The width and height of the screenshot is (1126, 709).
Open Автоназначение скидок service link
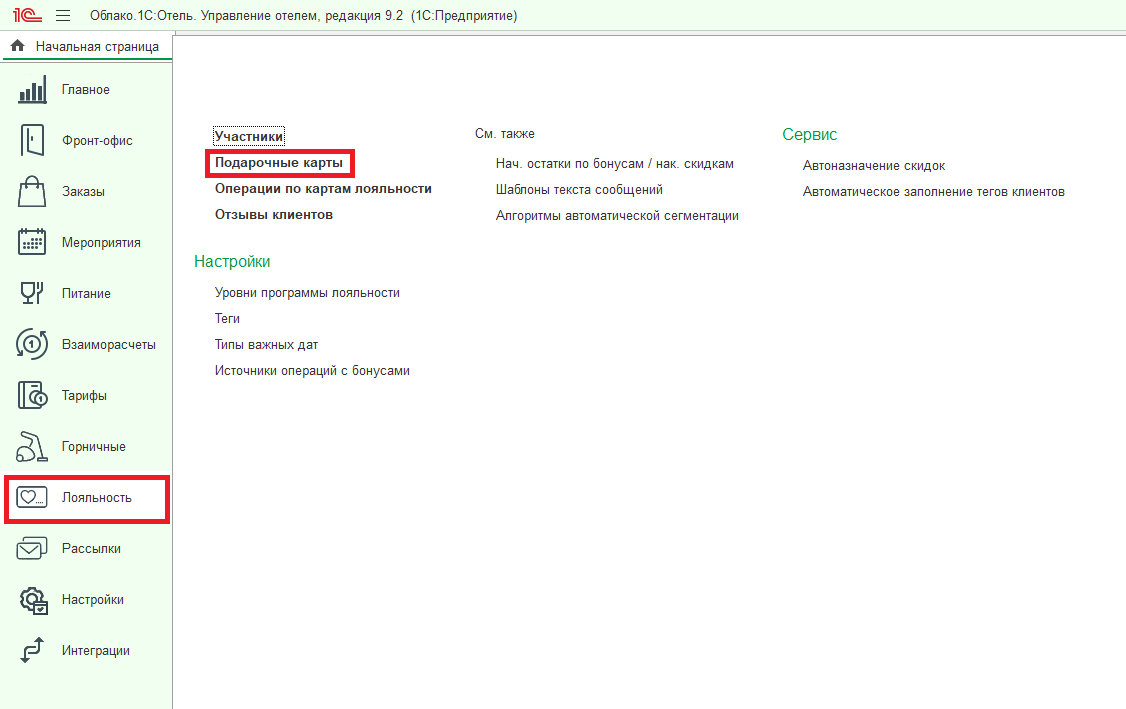pos(874,166)
